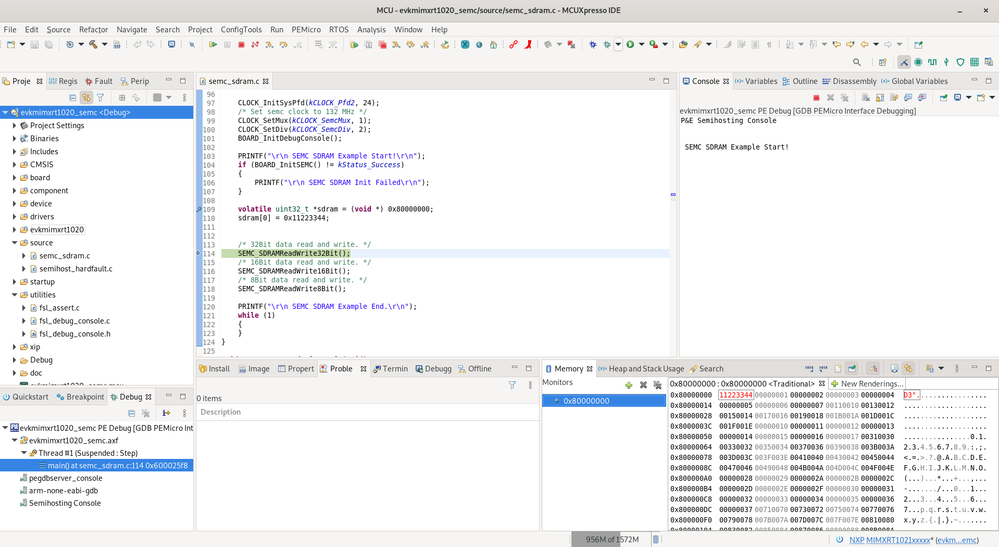Image resolution: width=999 pixels, height=547 pixels.
Task: Click the red Terminate debug icon
Action: (241, 45)
